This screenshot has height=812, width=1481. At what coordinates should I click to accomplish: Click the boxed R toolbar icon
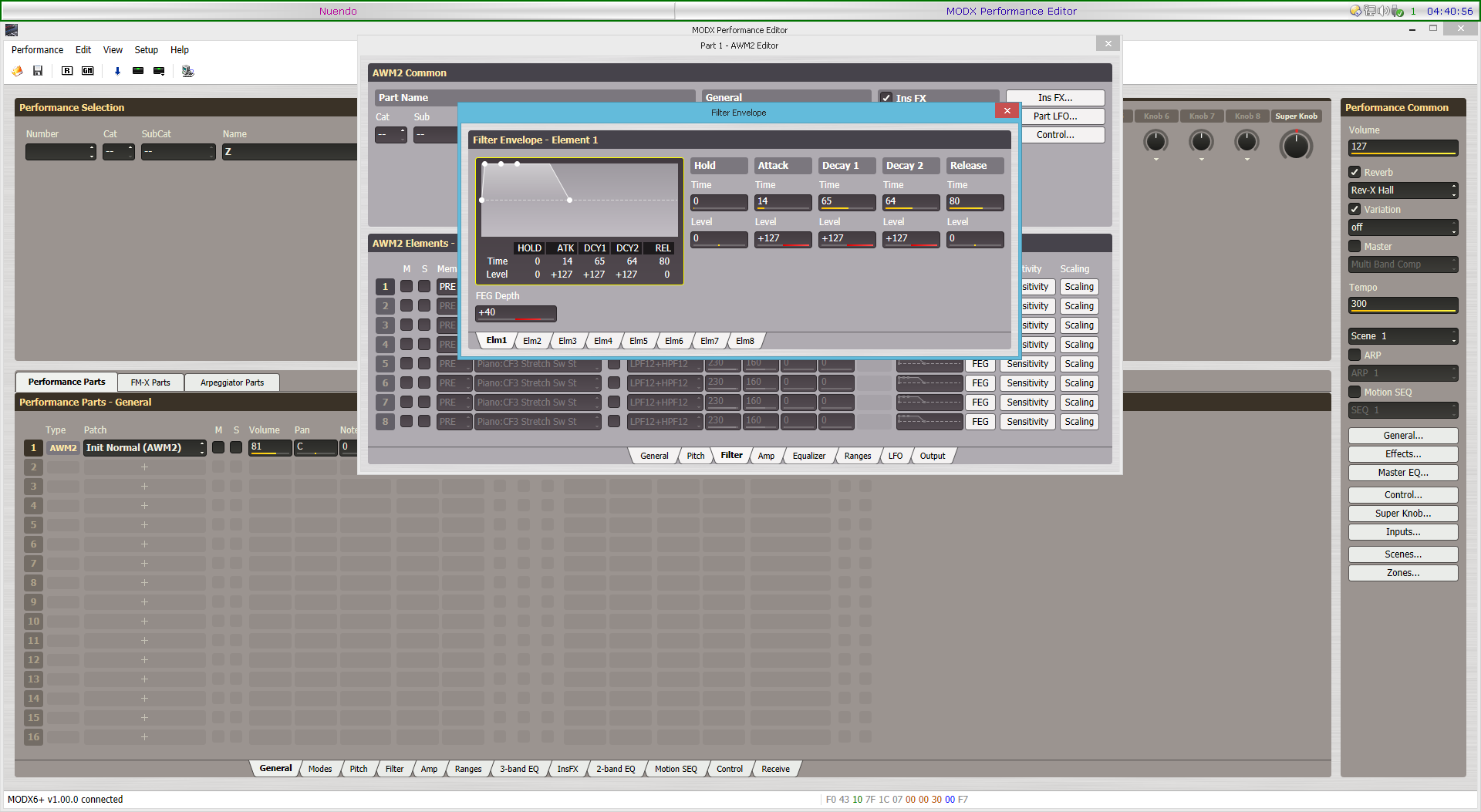tap(67, 71)
